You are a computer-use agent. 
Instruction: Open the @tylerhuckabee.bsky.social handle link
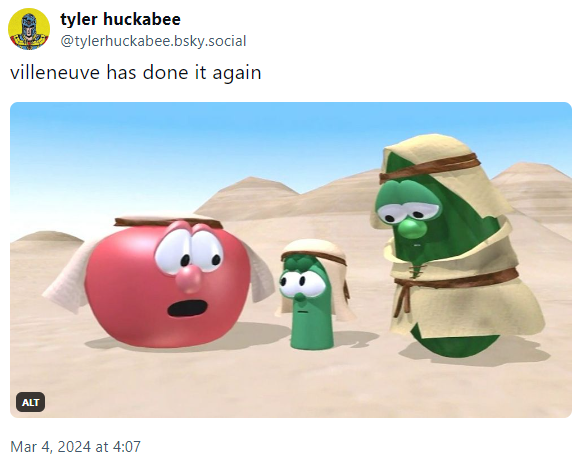pos(153,41)
